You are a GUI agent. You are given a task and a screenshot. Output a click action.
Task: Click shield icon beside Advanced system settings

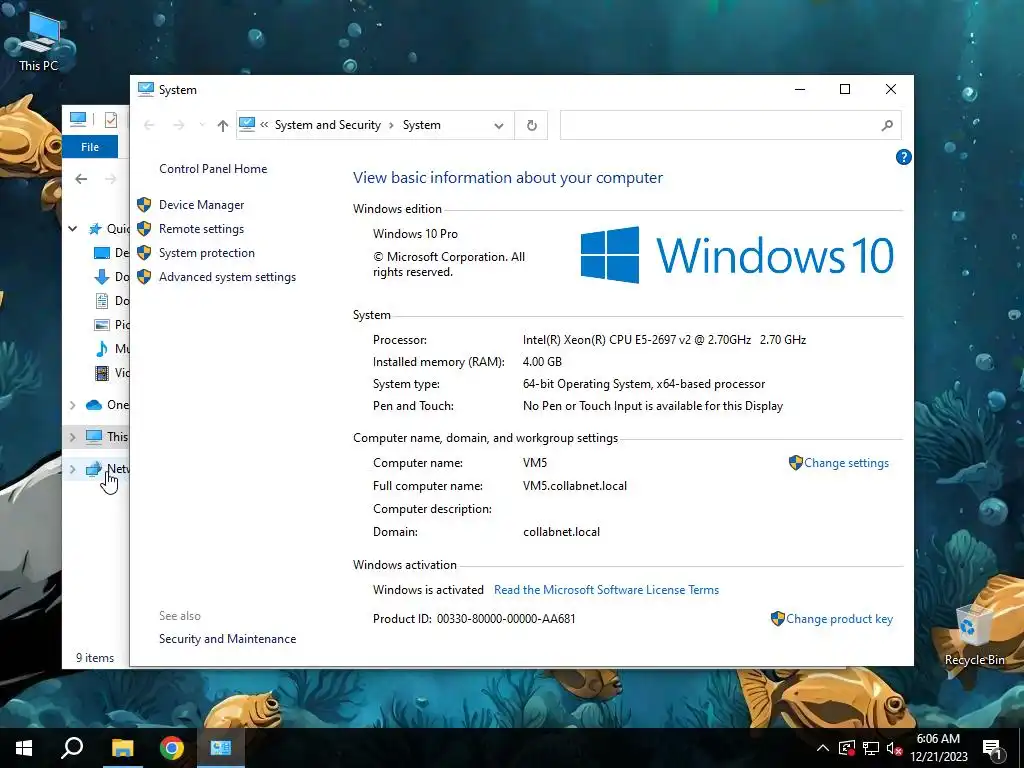point(144,277)
